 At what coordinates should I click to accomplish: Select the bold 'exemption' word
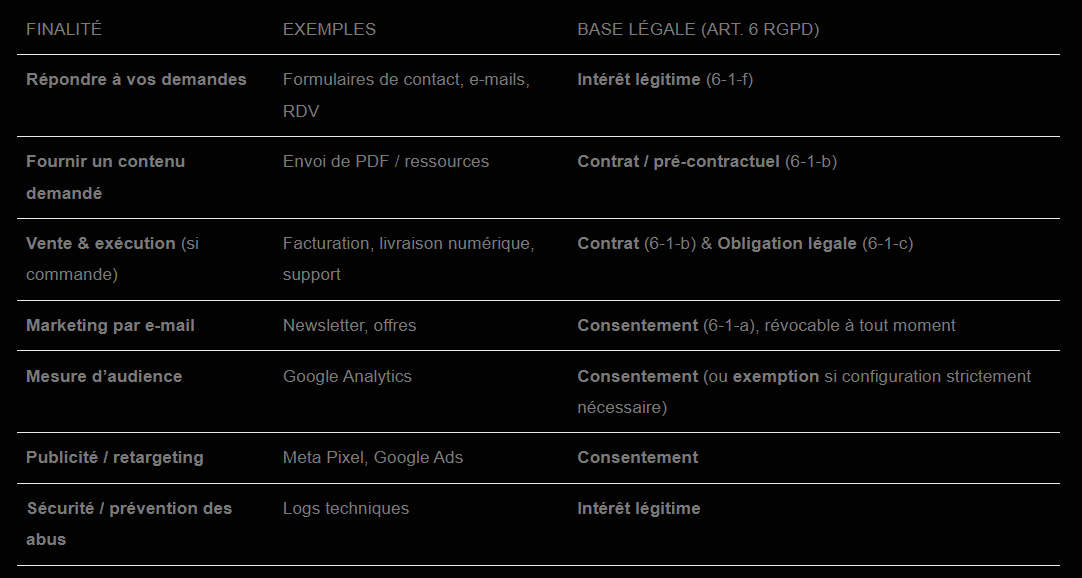coord(776,377)
